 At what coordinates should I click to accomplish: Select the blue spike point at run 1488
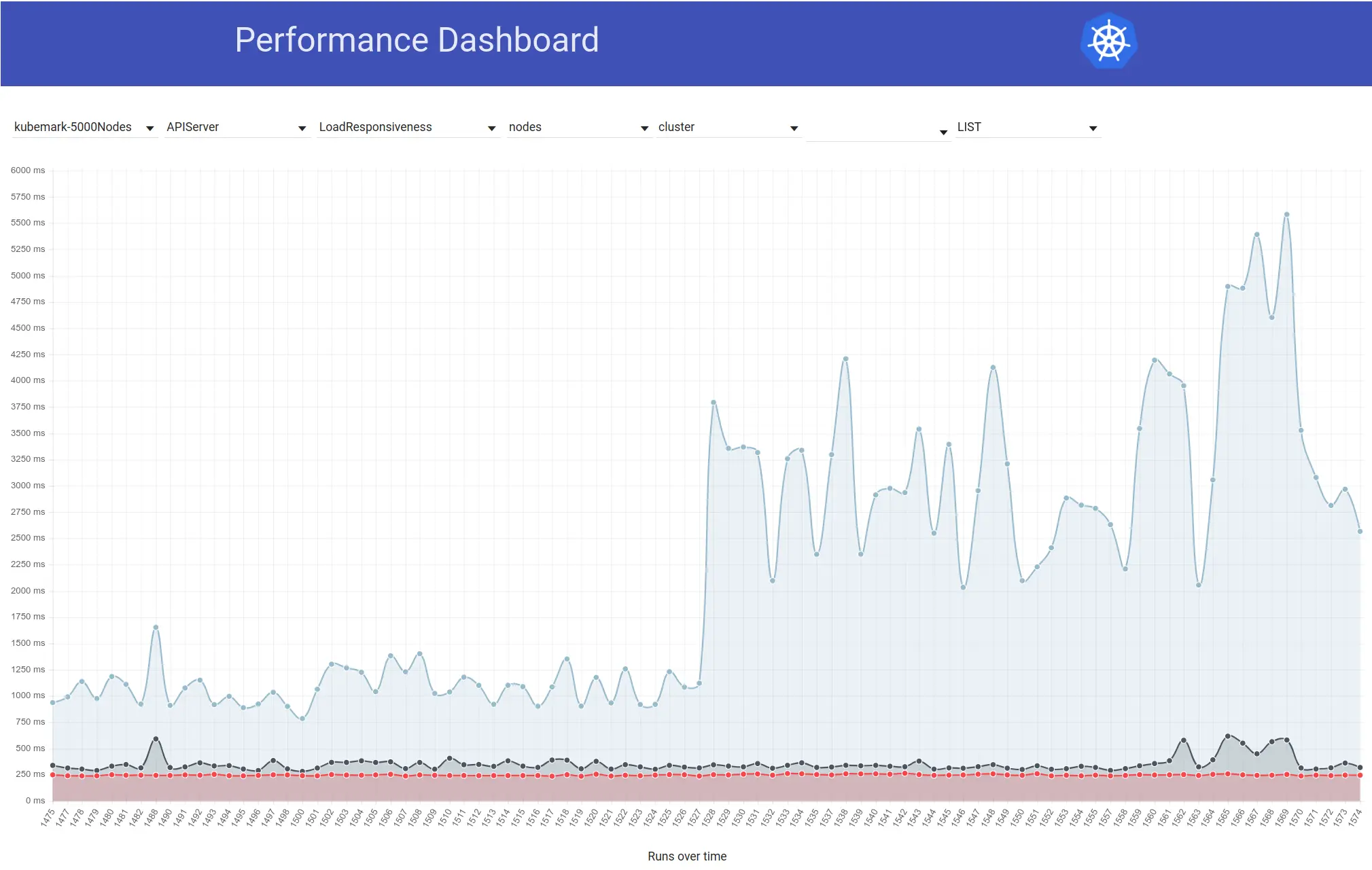tap(156, 627)
